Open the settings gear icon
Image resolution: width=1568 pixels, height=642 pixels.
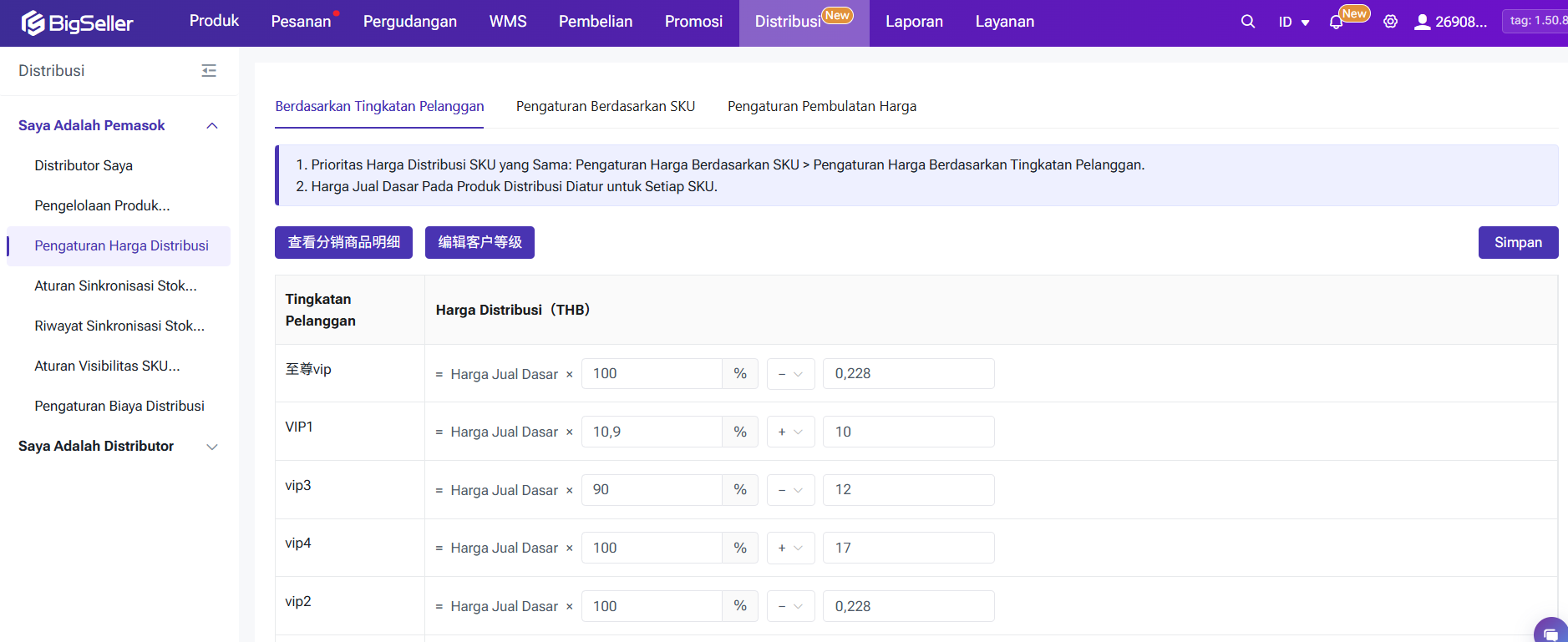point(1390,22)
